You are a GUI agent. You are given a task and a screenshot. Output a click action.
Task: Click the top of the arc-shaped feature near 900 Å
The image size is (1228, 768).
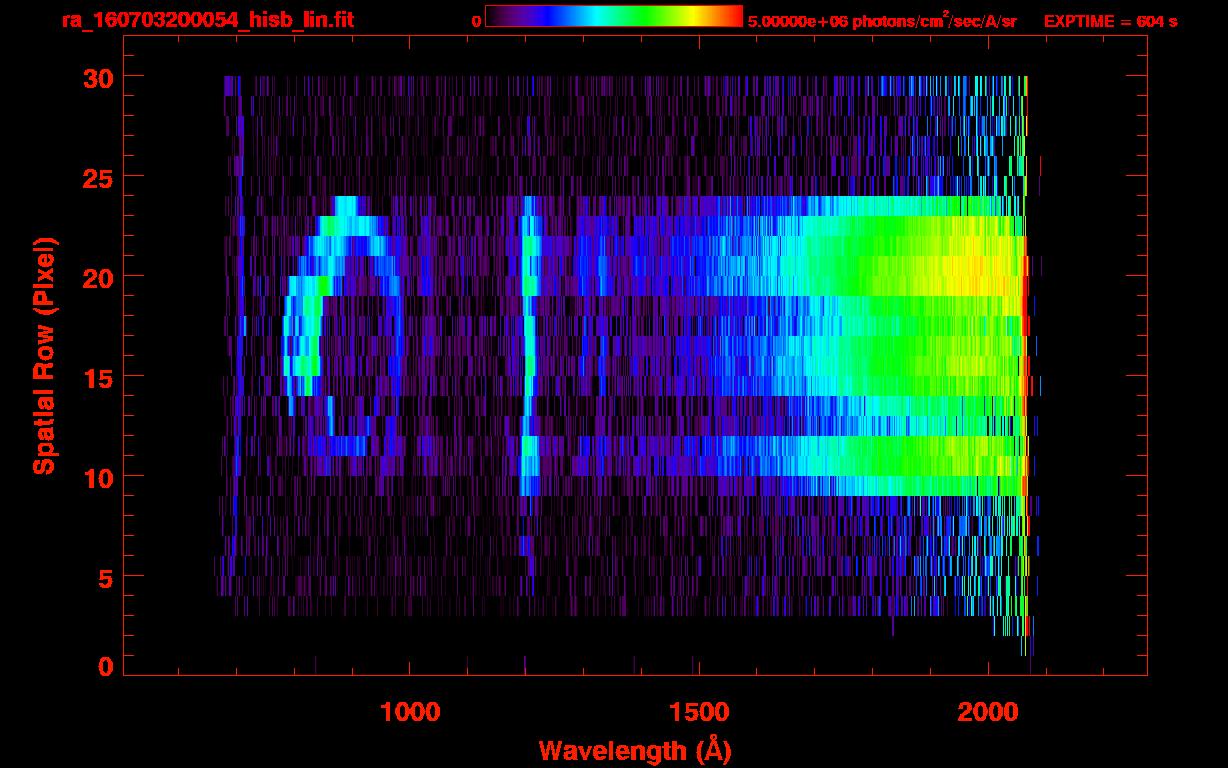pyautogui.click(x=346, y=206)
